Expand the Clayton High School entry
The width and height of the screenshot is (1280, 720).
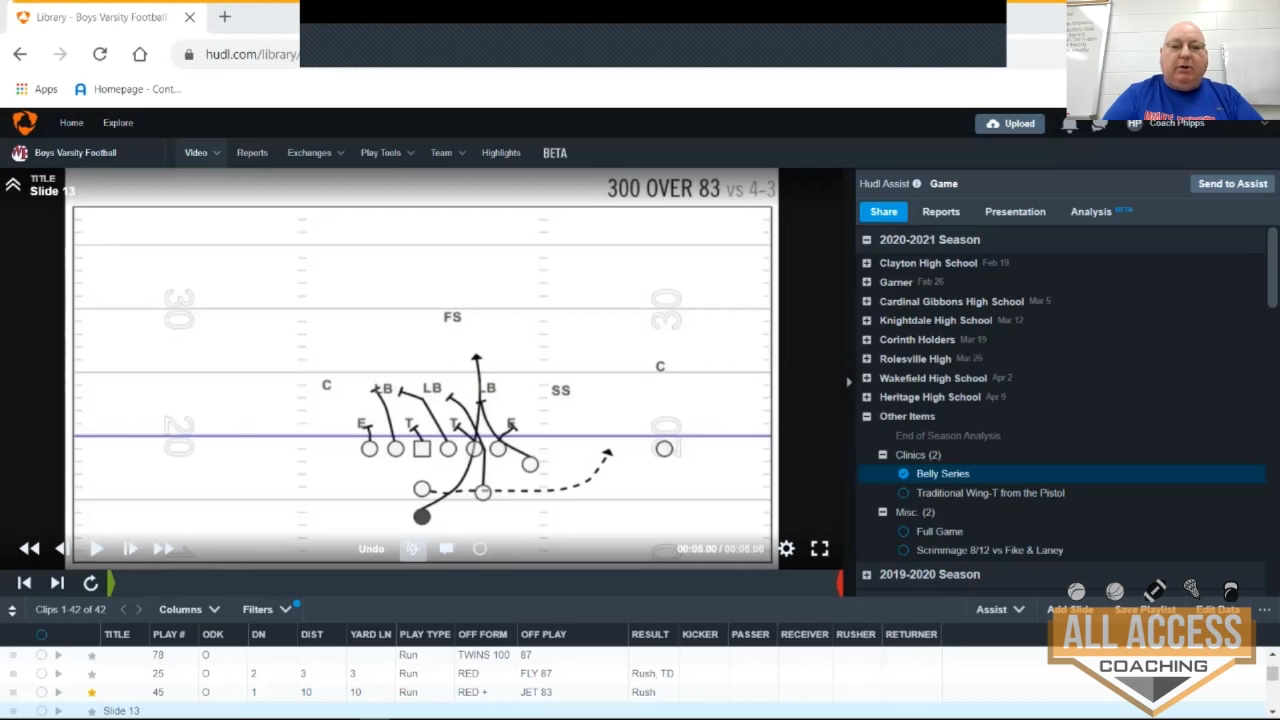coord(867,263)
